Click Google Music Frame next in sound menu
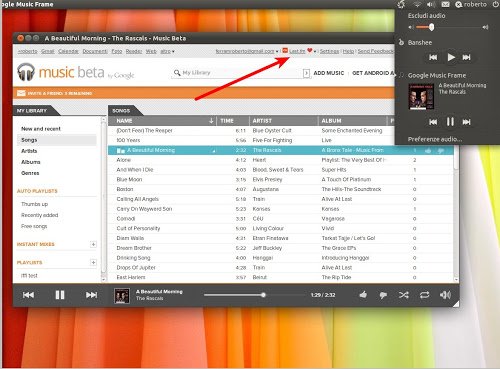 [466, 122]
